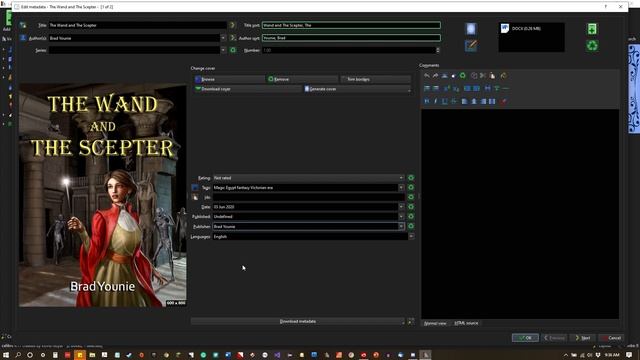The width and height of the screenshot is (640, 360).
Task: Switch to the Normal view tab
Action: pyautogui.click(x=435, y=323)
